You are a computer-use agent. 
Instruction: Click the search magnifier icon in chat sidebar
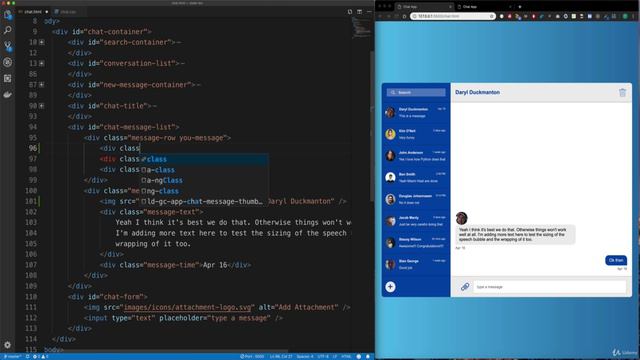[x=393, y=93]
